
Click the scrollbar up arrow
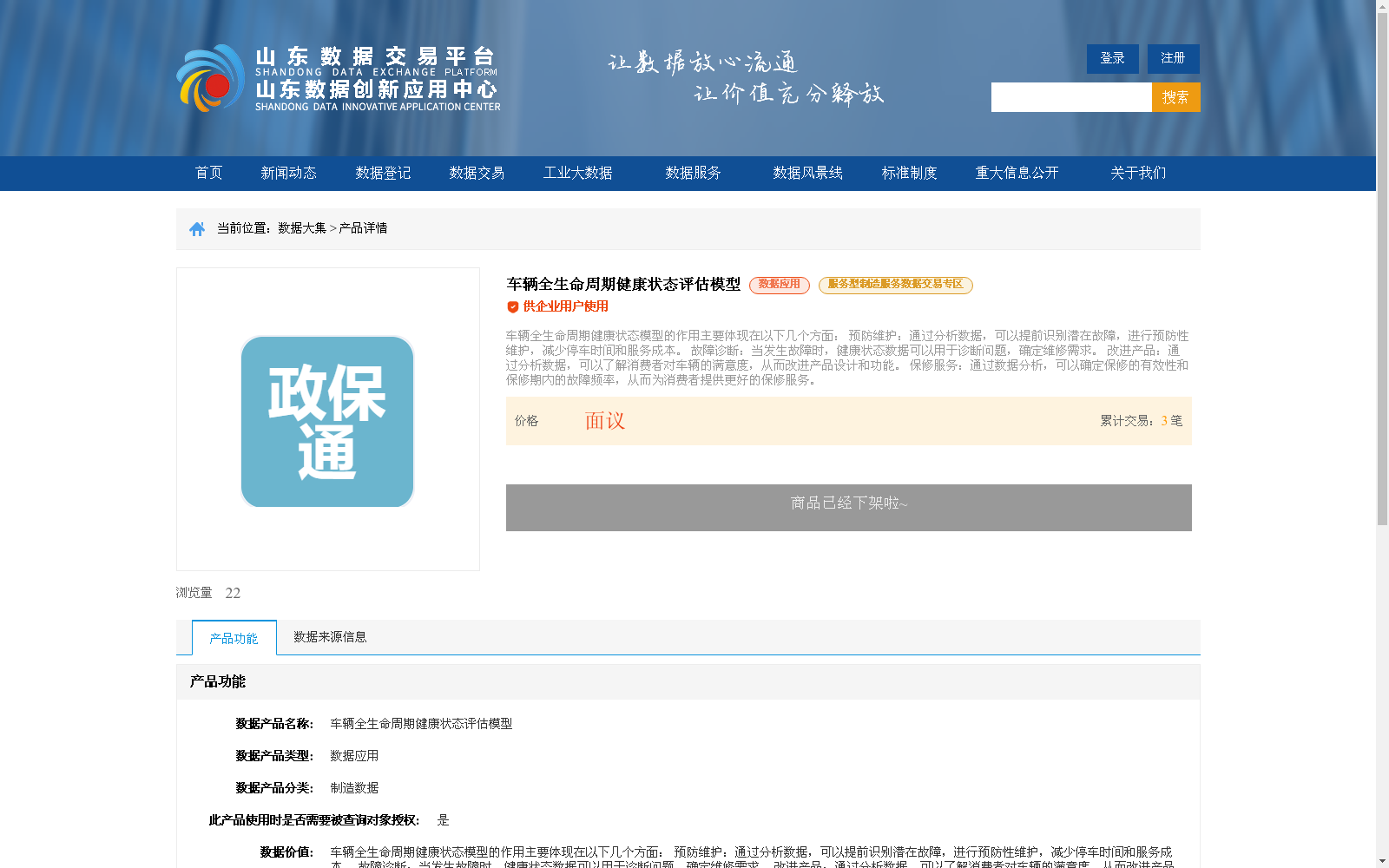[x=1382, y=6]
